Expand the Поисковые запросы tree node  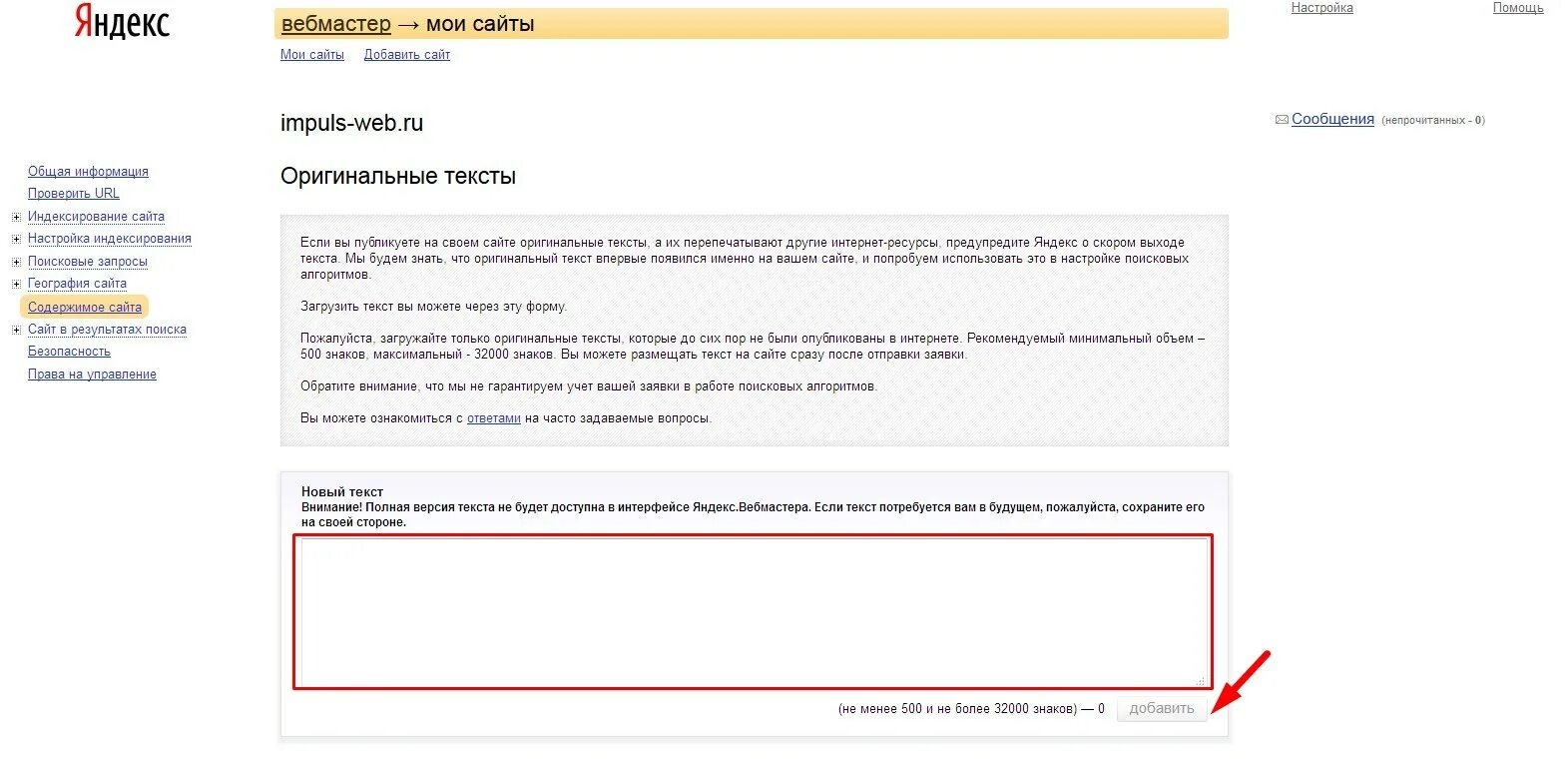point(16,262)
